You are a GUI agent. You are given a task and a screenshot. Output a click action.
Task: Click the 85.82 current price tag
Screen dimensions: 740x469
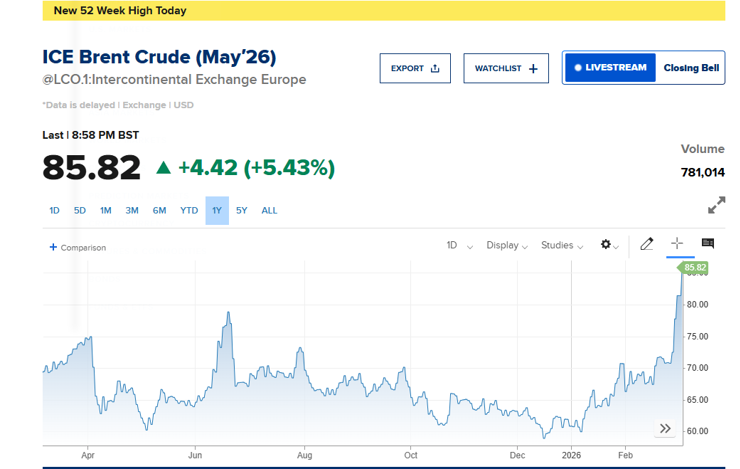point(695,267)
